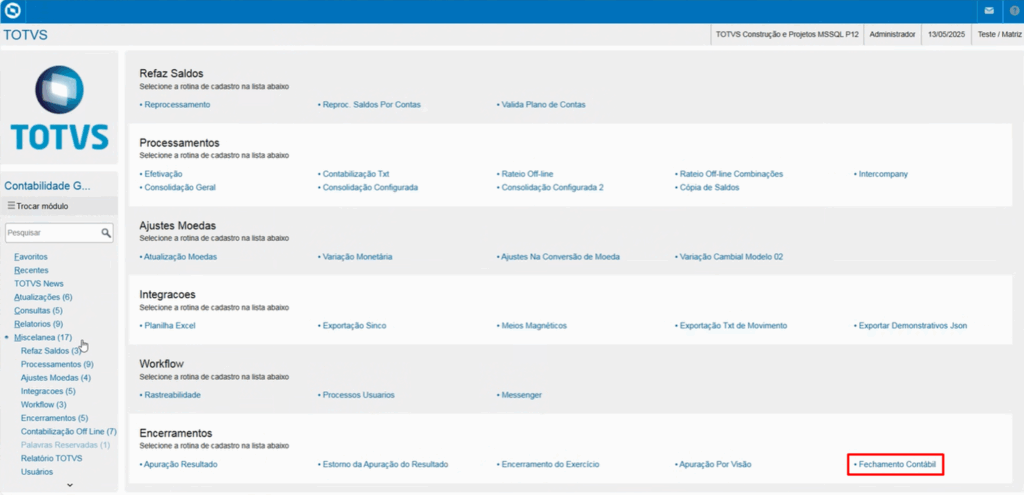Open the Intercompany routine
The width and height of the screenshot is (1024, 495).
point(882,174)
